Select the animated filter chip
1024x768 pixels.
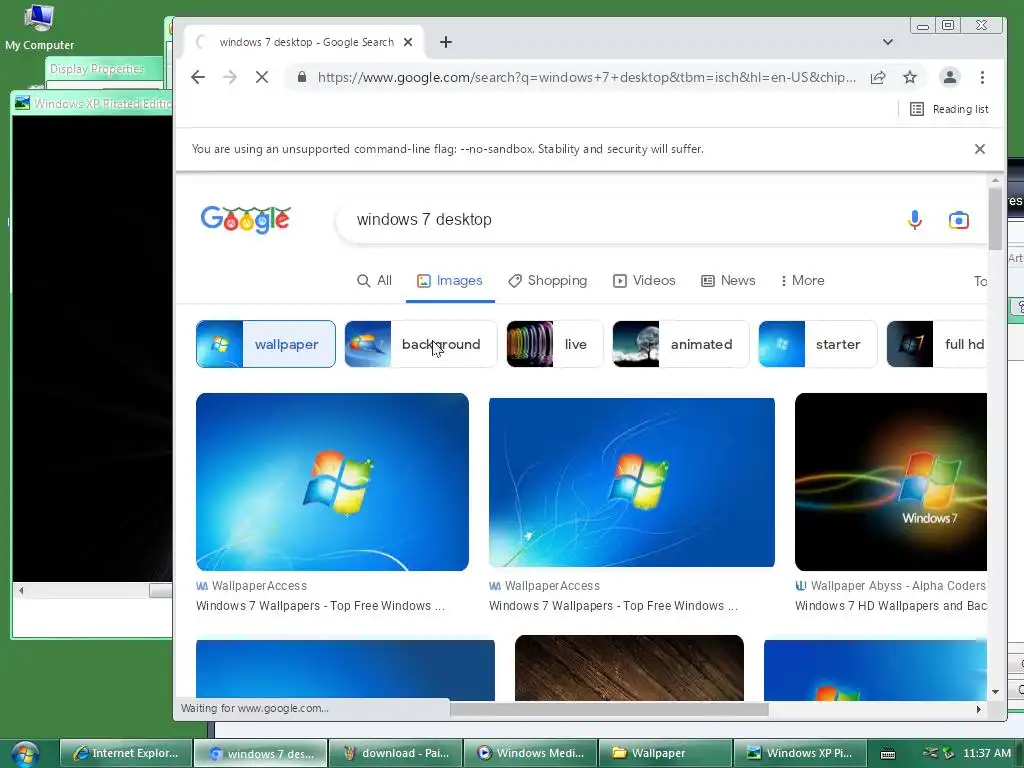pyautogui.click(x=680, y=344)
